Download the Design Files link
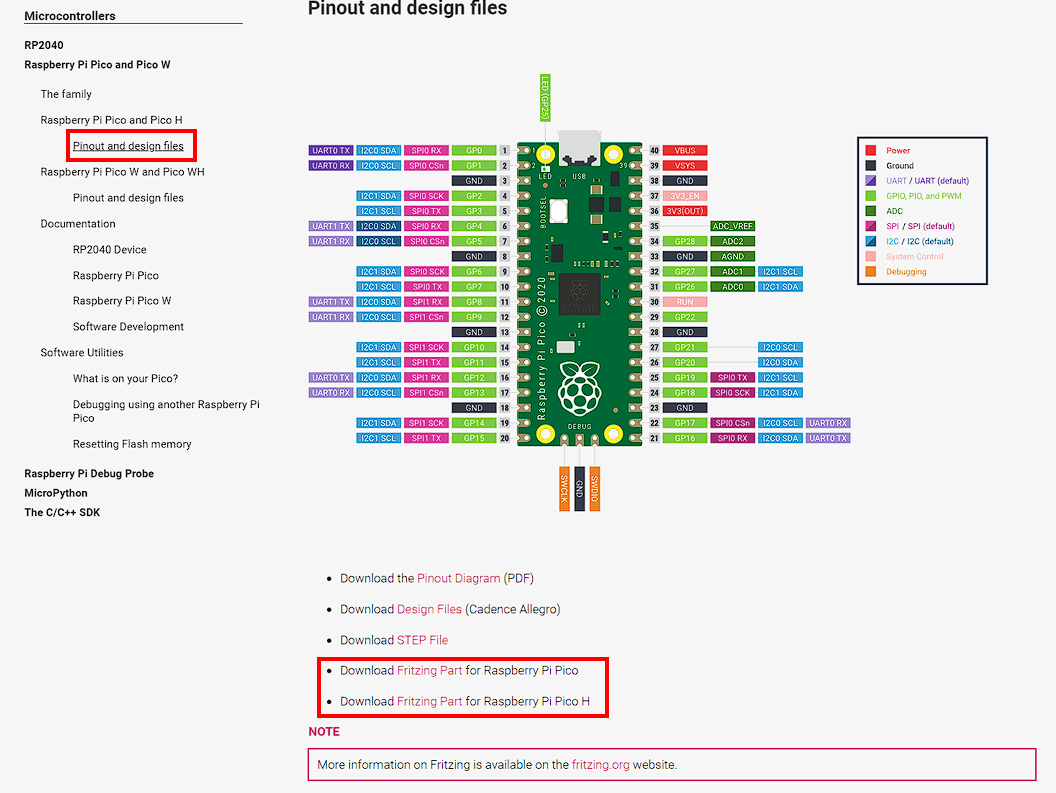Screen dimensions: 1056x793 tap(429, 609)
